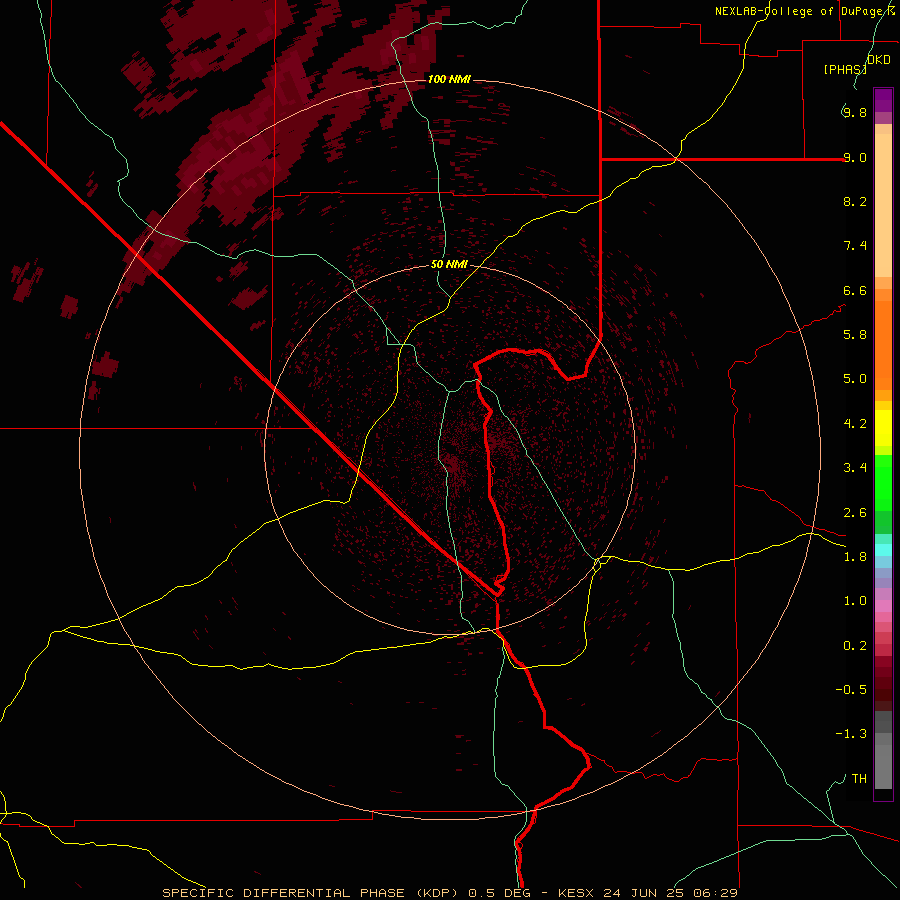Image resolution: width=900 pixels, height=900 pixels.
Task: Click the 9.8 value on the color scale
Action: point(855,112)
